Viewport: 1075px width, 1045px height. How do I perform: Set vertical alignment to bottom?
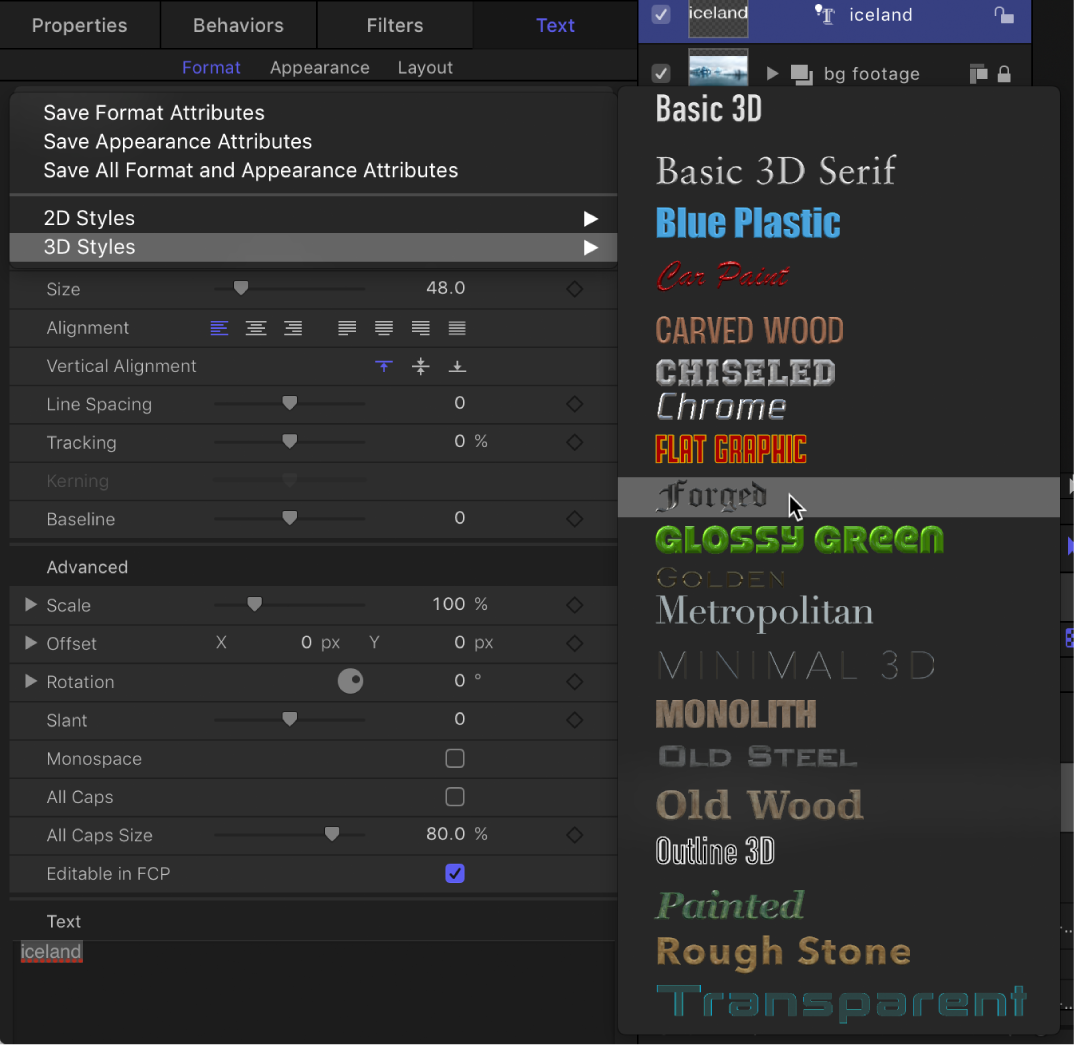457,366
